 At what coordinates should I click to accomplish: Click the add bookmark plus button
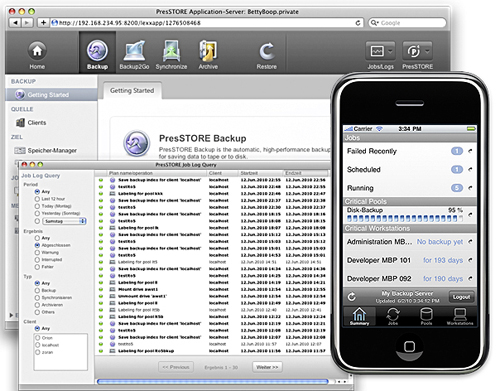pos(43,23)
